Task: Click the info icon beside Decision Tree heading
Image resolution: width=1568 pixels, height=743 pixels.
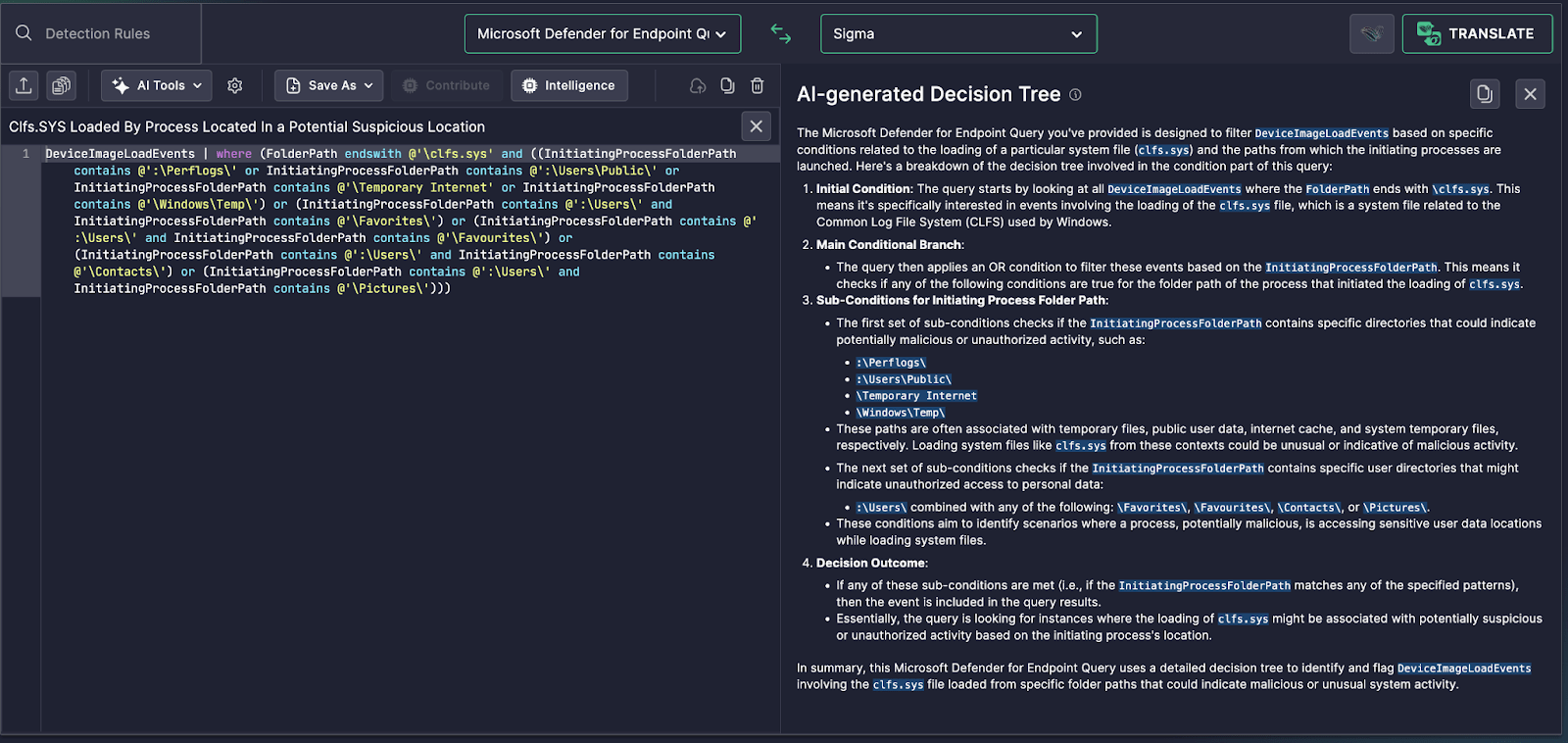Action: (x=1075, y=95)
